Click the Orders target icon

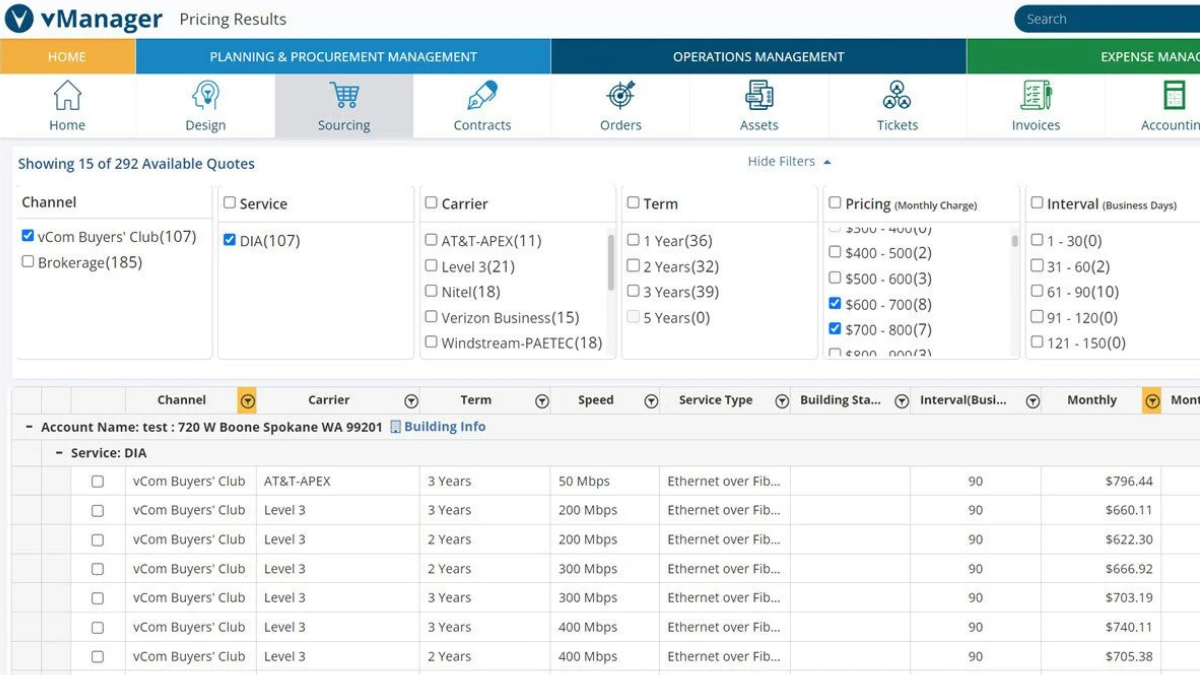click(620, 97)
